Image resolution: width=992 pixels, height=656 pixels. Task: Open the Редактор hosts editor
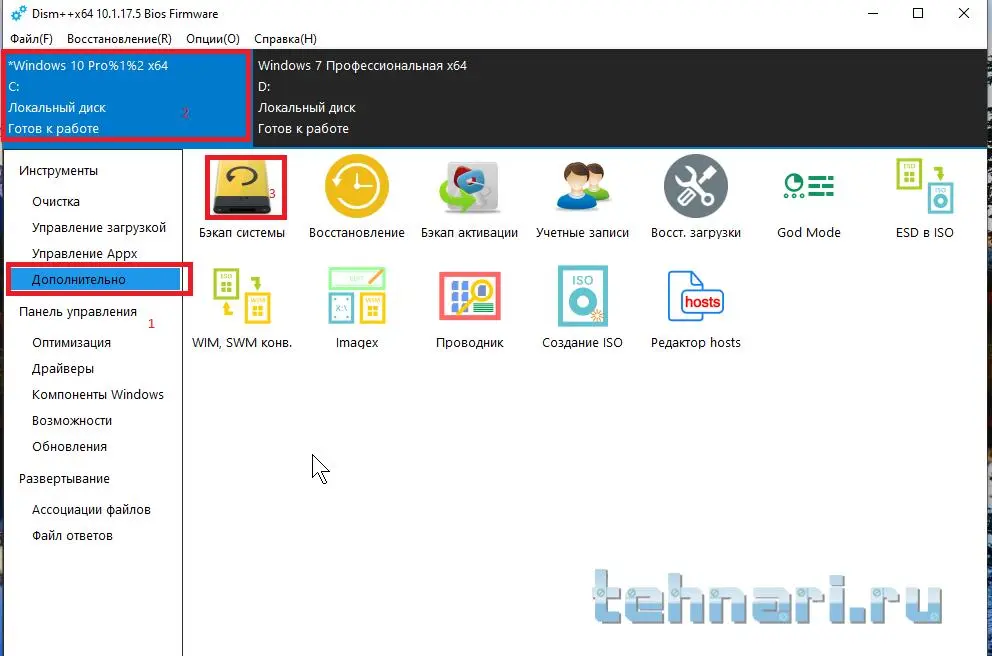(x=695, y=308)
